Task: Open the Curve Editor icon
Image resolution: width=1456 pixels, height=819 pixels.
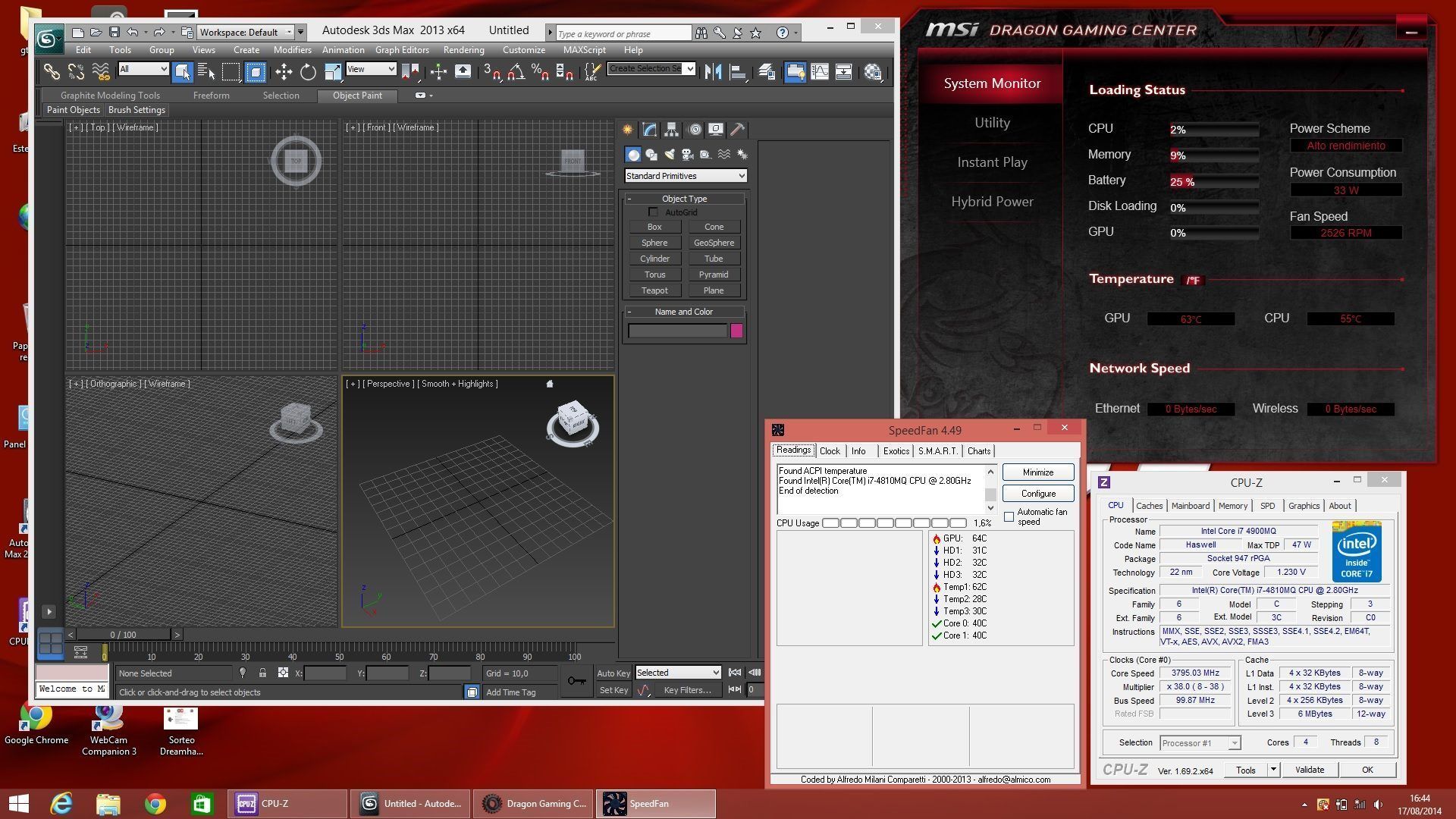Action: [820, 72]
